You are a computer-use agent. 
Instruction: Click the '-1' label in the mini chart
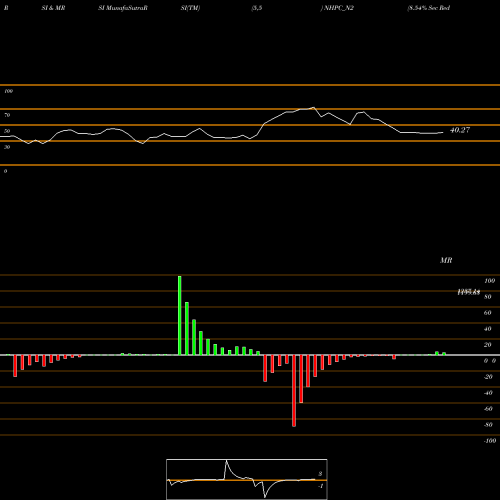[320, 486]
